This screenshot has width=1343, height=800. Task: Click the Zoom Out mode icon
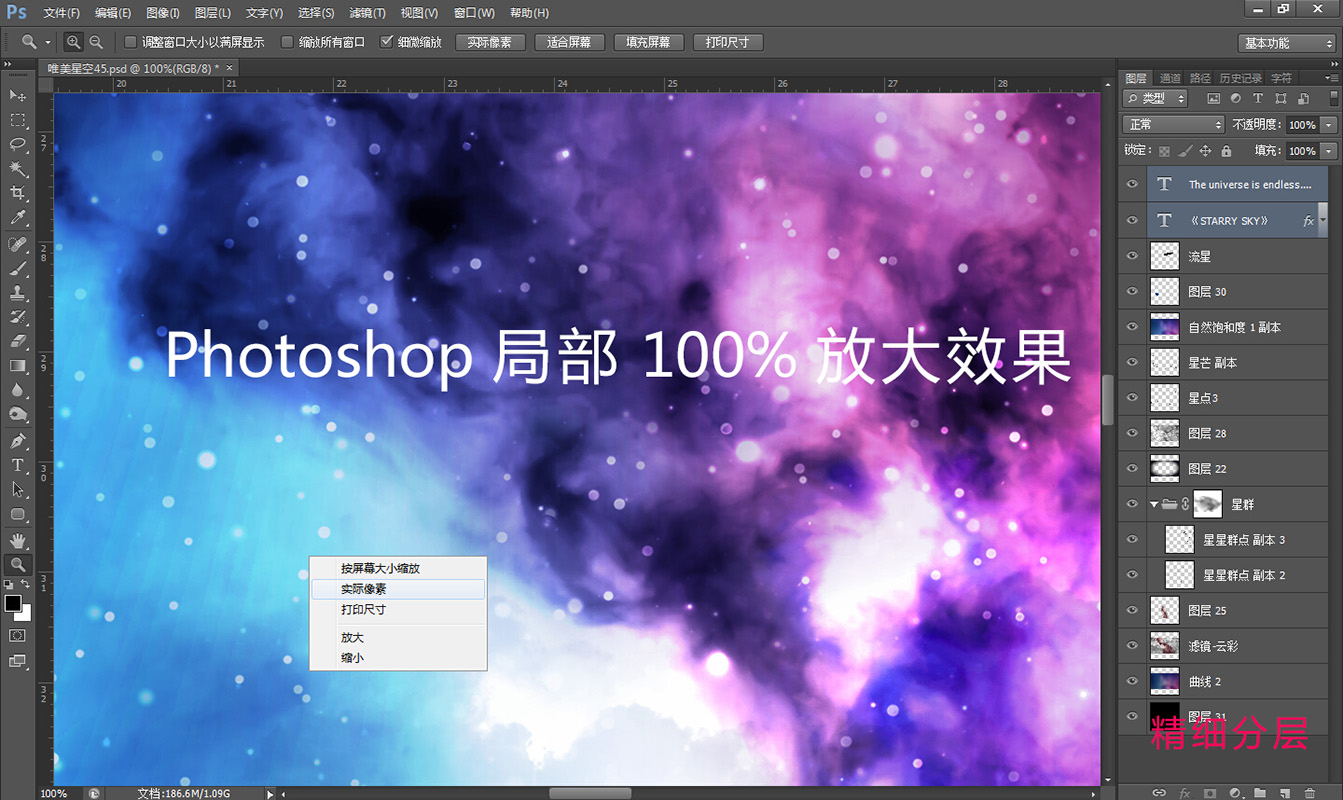(x=96, y=42)
